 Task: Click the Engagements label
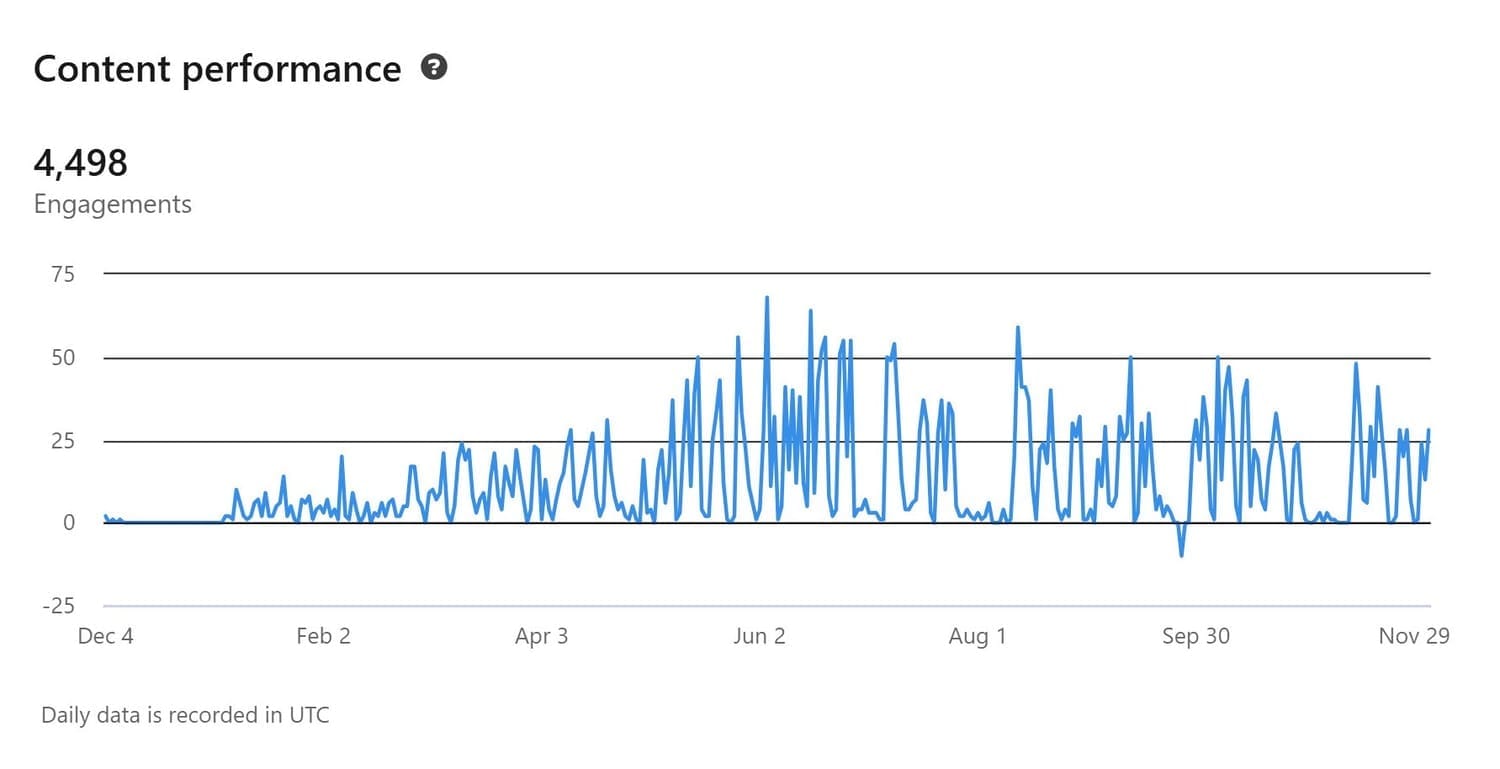coord(112,204)
